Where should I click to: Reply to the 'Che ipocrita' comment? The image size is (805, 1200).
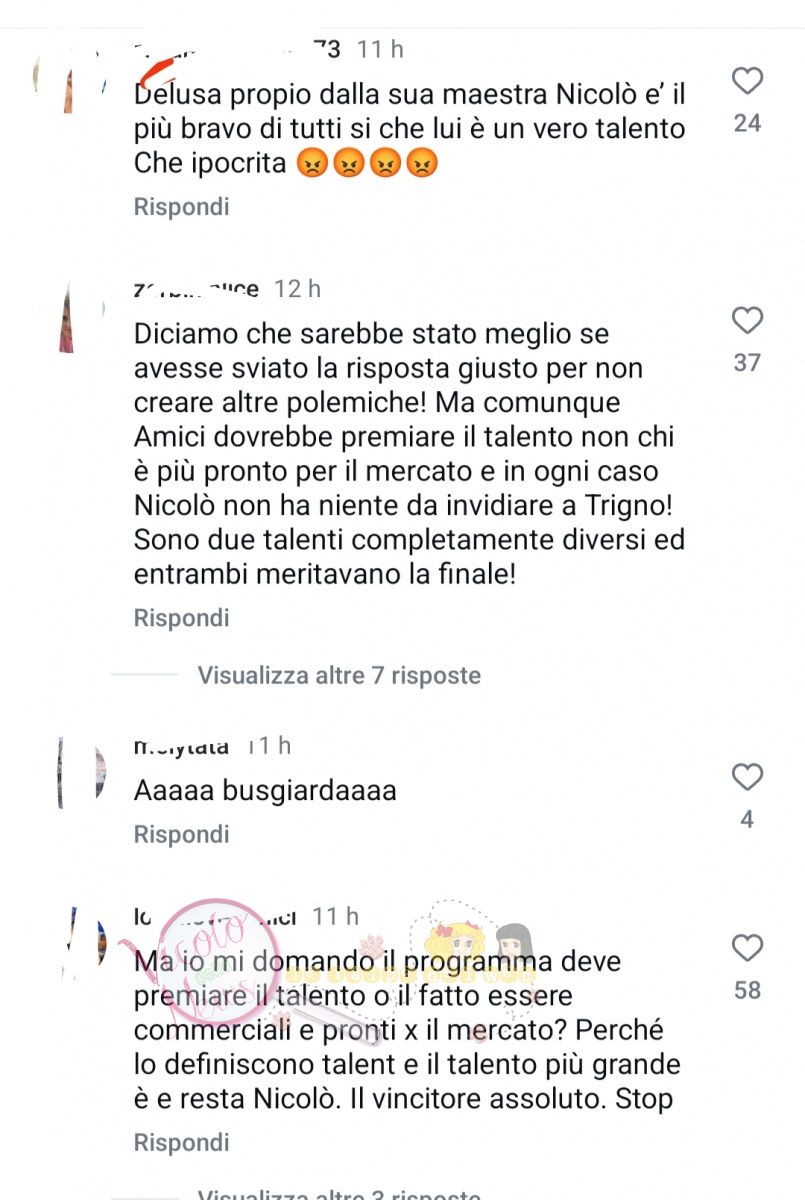click(182, 207)
